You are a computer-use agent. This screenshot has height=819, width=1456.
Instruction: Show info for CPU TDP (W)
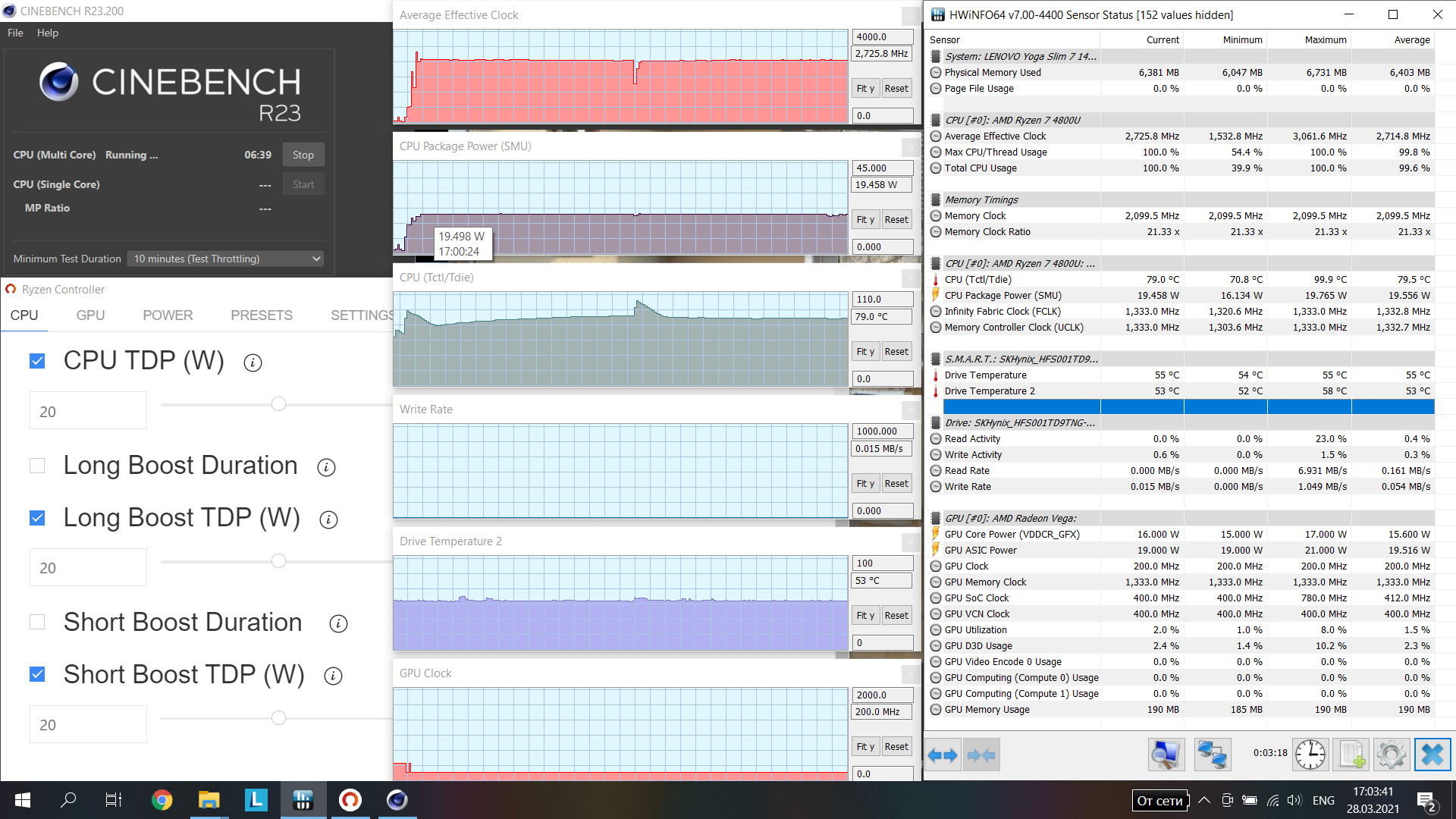[x=253, y=362]
